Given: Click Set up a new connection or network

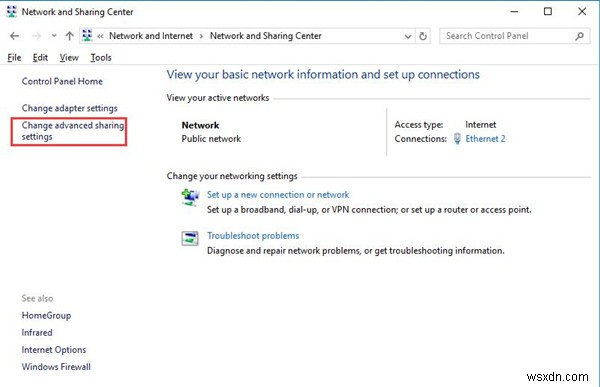Looking at the screenshot, I should coord(278,194).
